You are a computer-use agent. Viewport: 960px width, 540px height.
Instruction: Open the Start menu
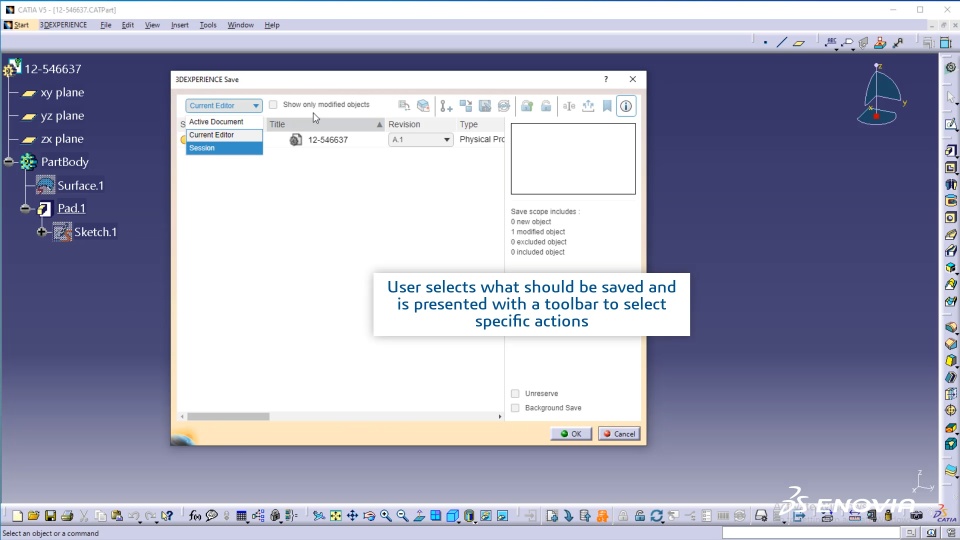click(x=17, y=25)
